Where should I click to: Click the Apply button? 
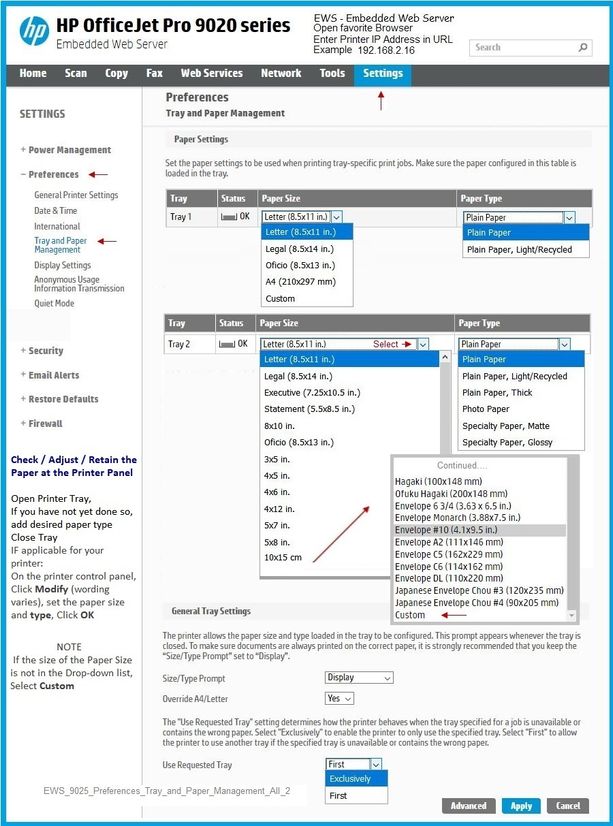coord(521,805)
